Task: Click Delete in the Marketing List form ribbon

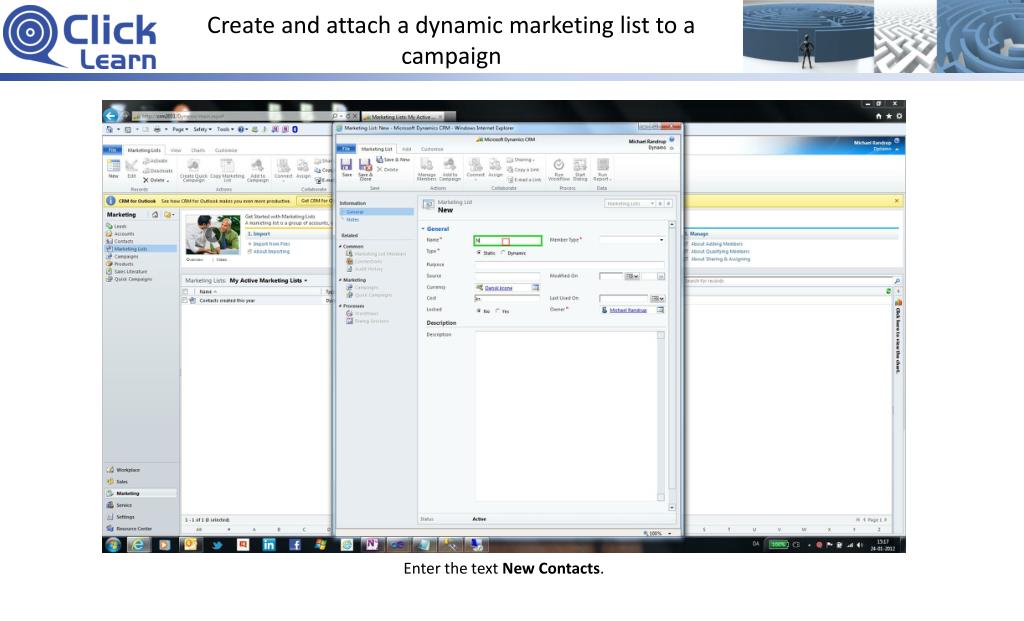Action: point(387,169)
